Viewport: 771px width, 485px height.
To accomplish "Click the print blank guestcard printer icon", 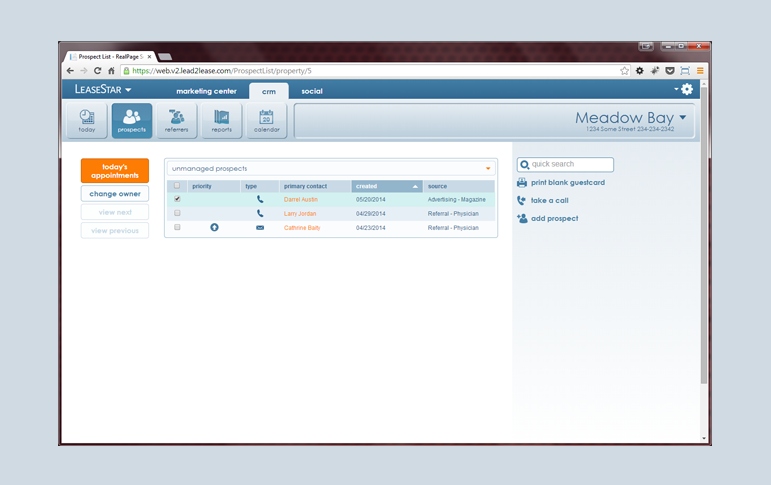I will (522, 183).
